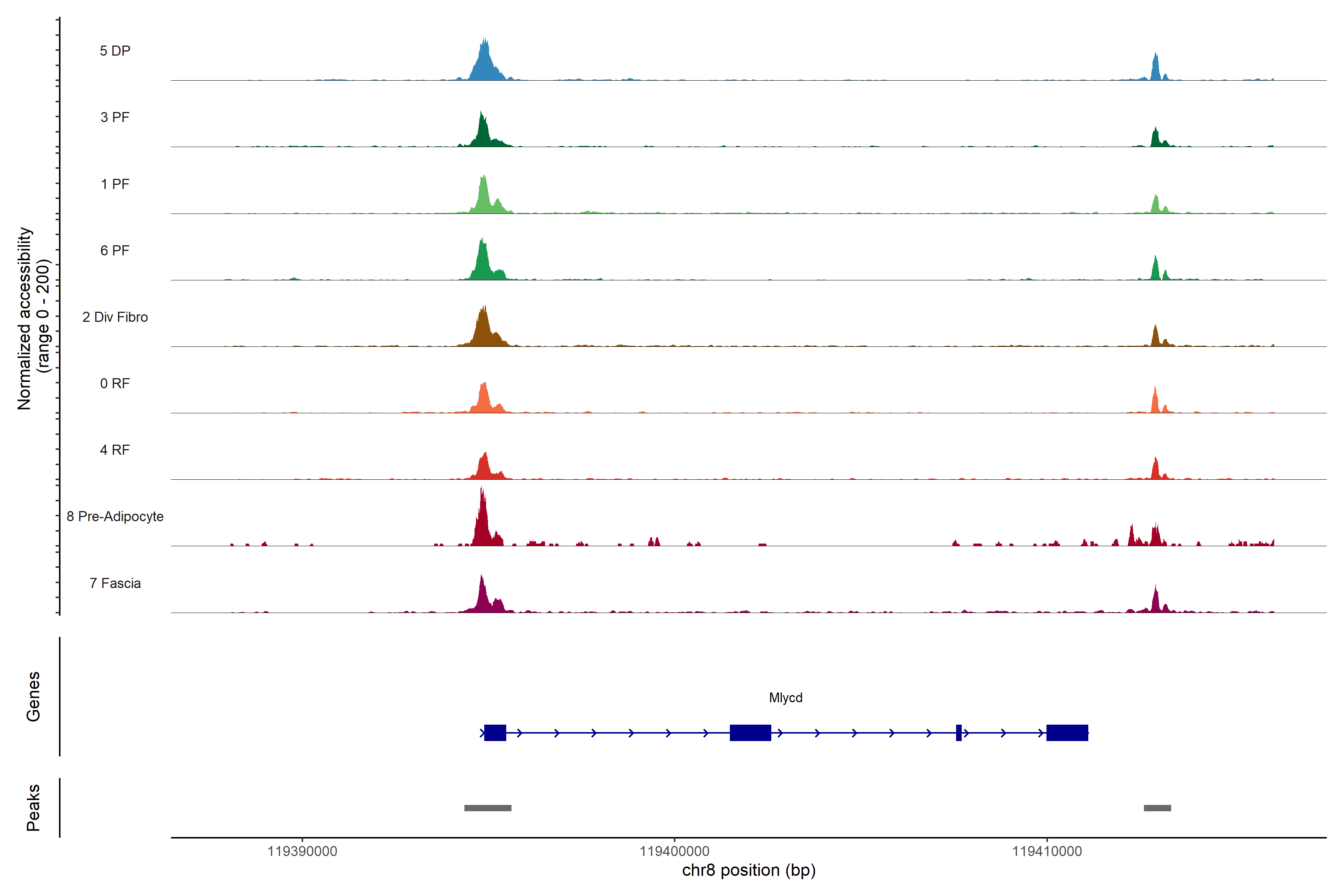The image size is (1344, 896).
Task: Click the chr8 position (bp) axis title
Action: (x=749, y=870)
